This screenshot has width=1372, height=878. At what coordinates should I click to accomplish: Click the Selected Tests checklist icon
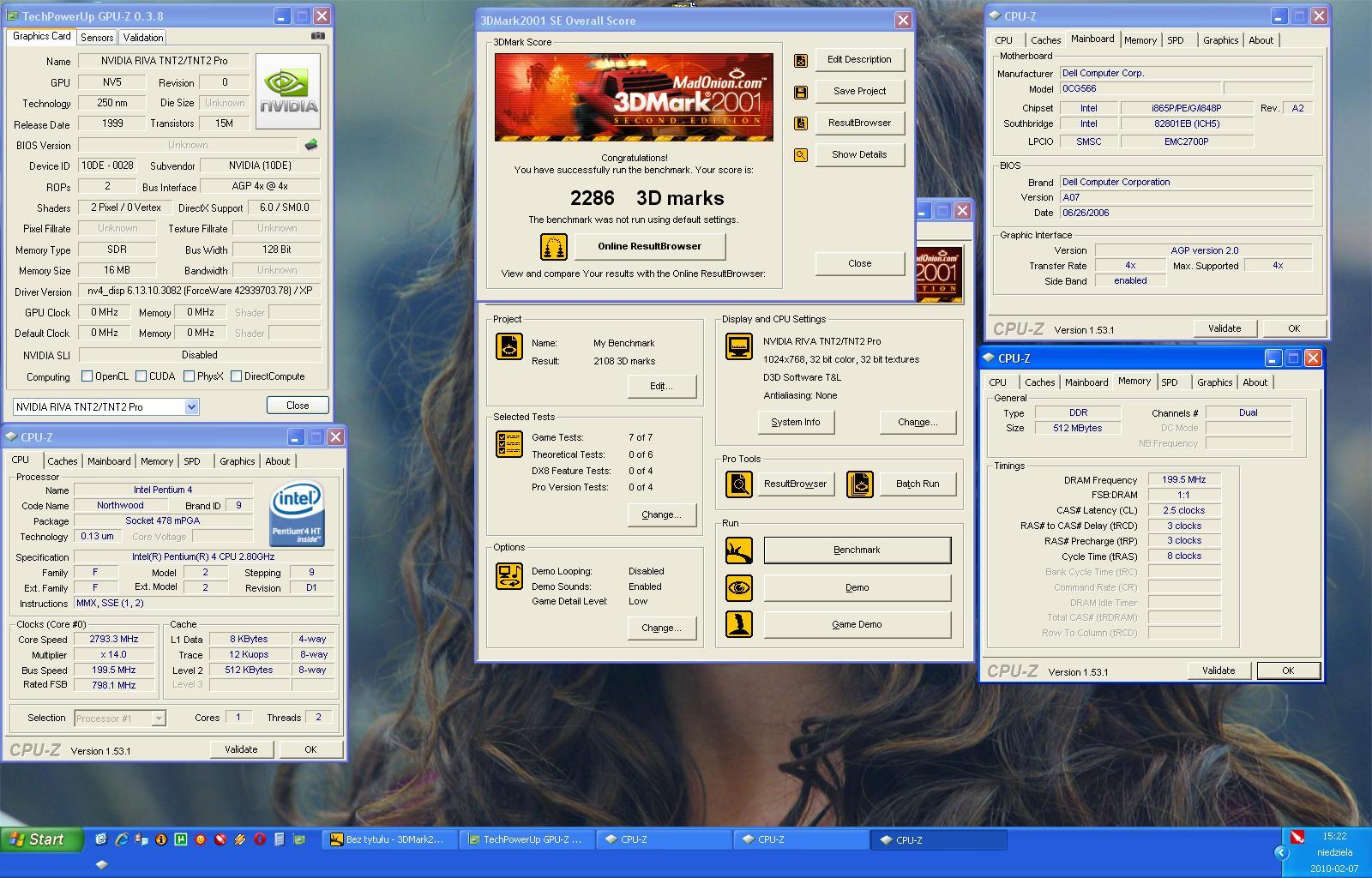click(x=509, y=444)
